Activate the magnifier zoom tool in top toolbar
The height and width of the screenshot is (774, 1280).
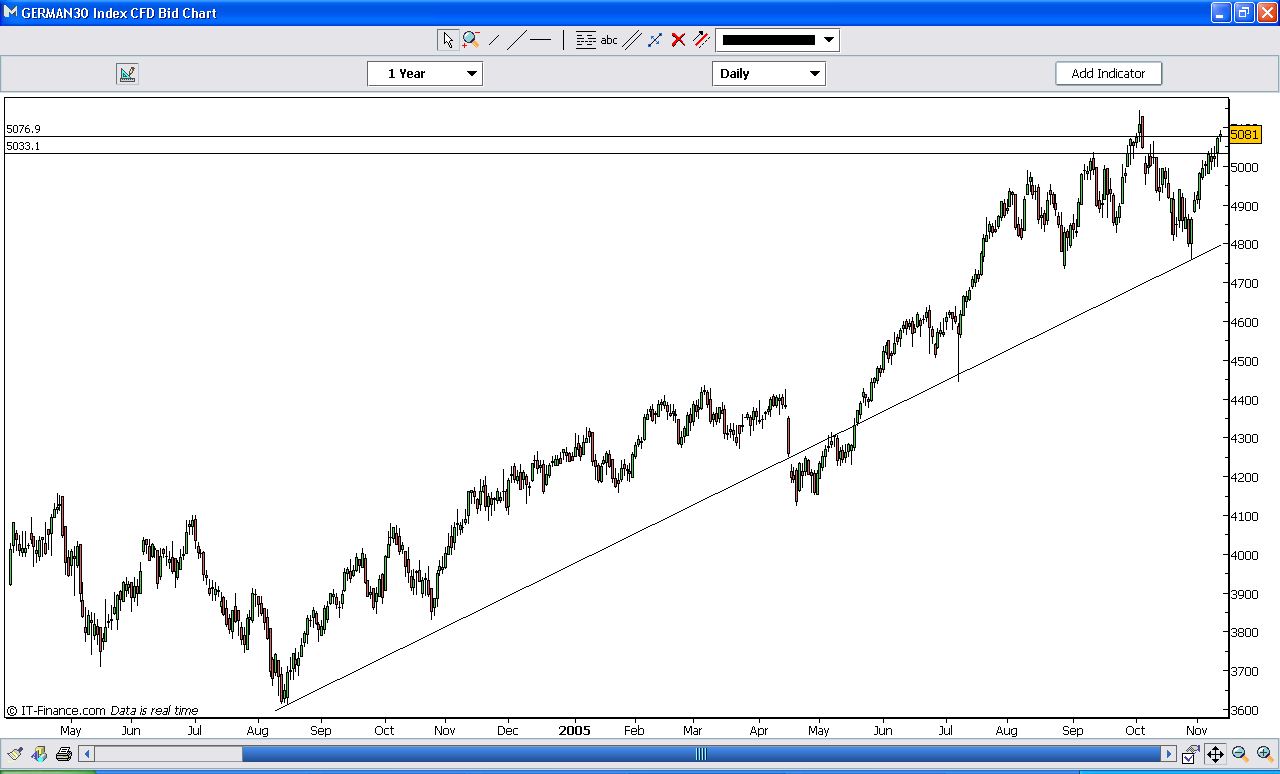tap(470, 40)
